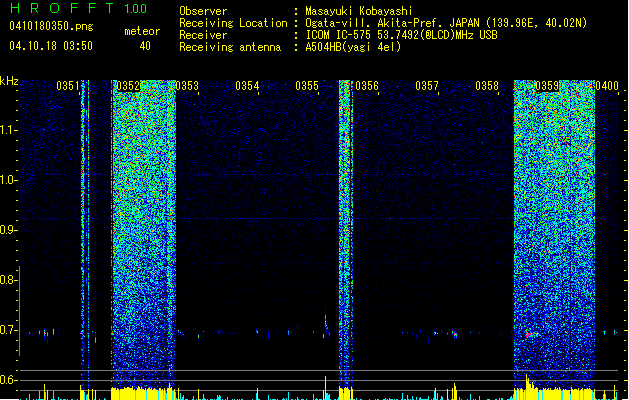Screen dimensions: 629x400
Task: Click the 0359 time marker
Action: pos(547,86)
